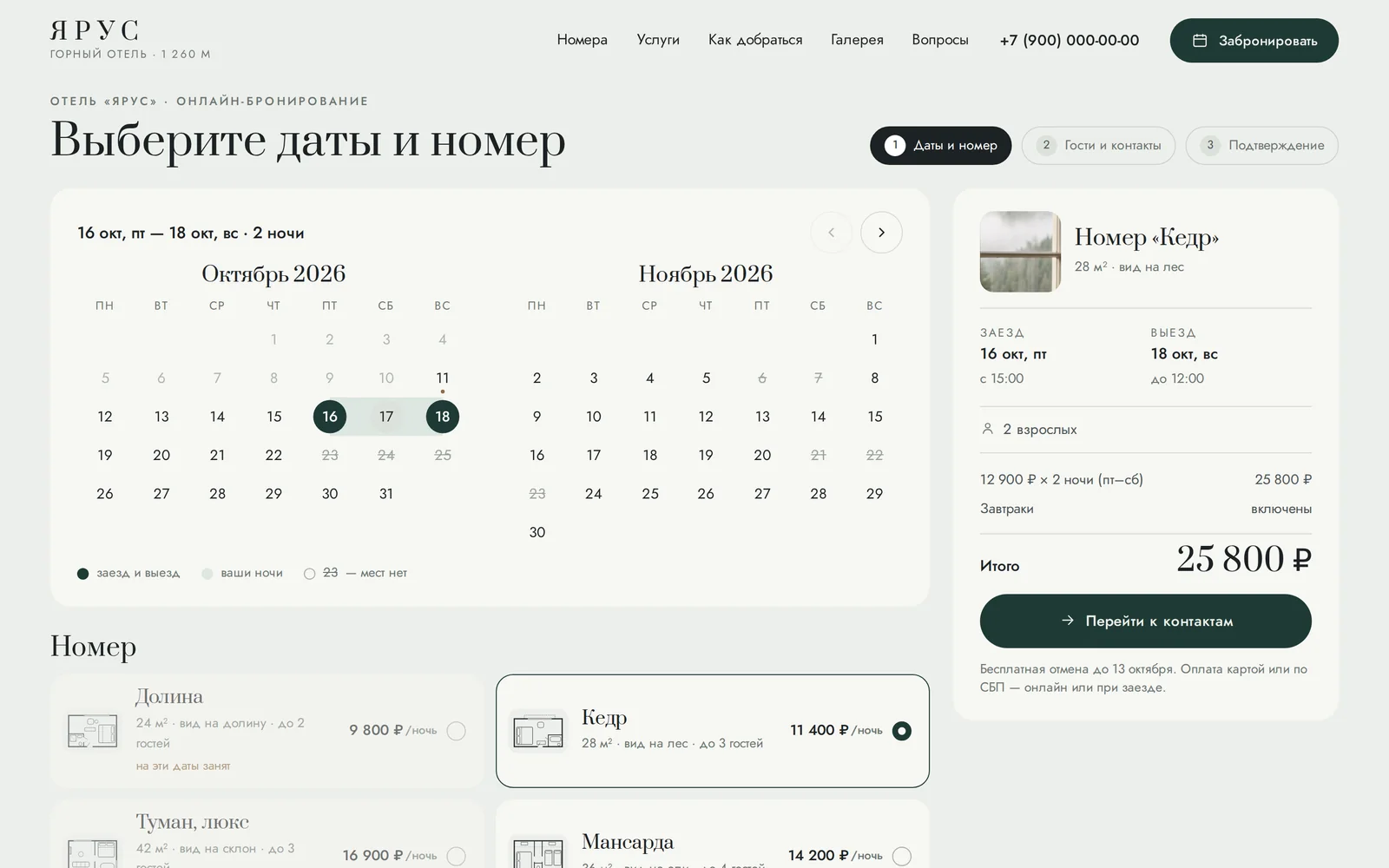Click the Долина floor plan icon

93,731
